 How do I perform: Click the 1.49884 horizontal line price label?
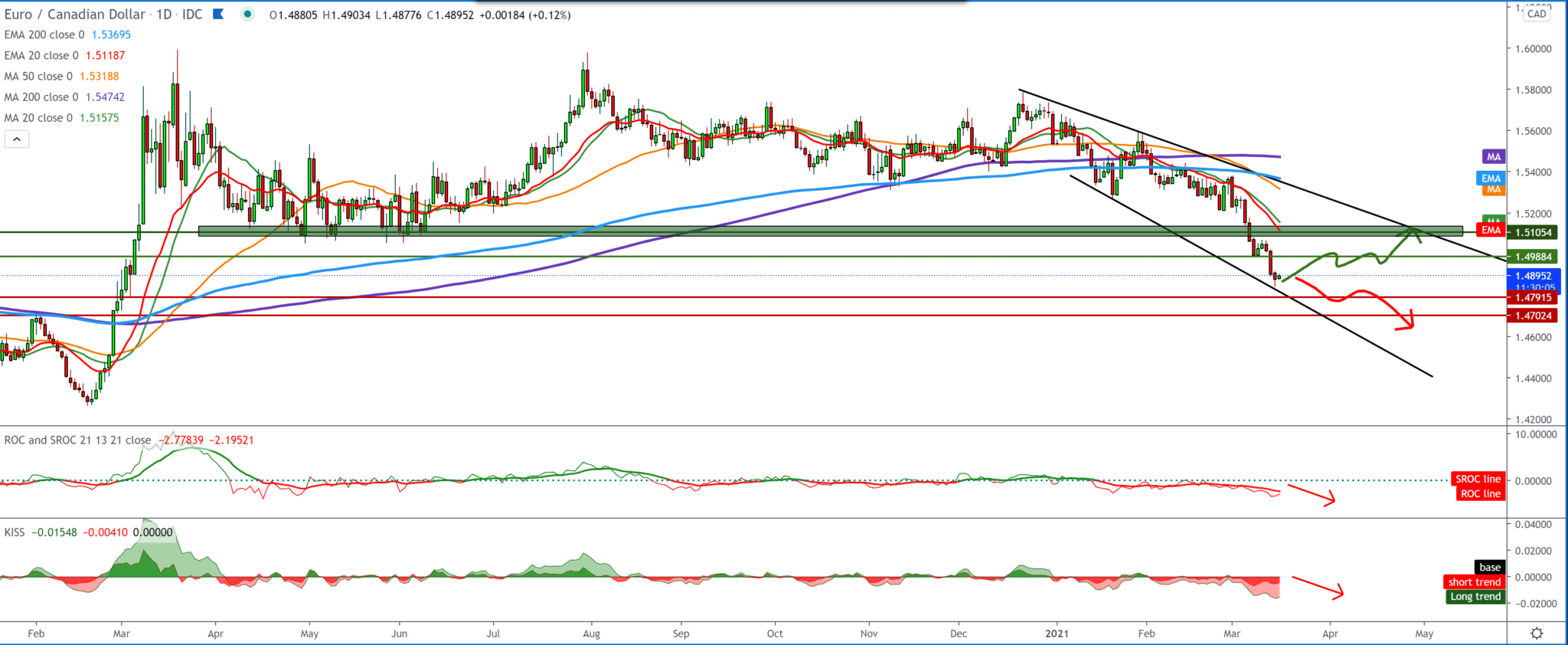1534,257
